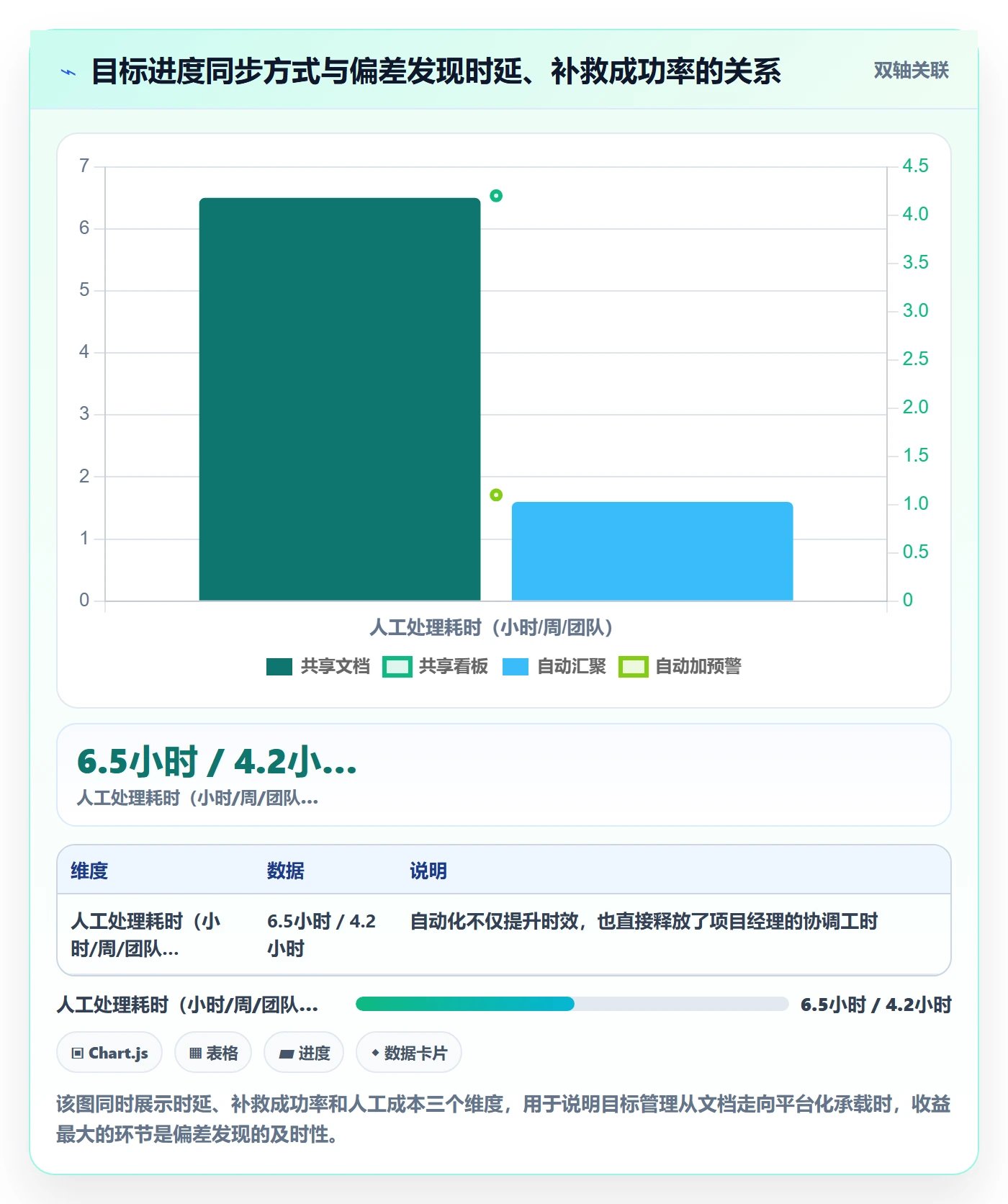The height and width of the screenshot is (1204, 1008).
Task: Click the 说明 column header
Action: [x=428, y=871]
